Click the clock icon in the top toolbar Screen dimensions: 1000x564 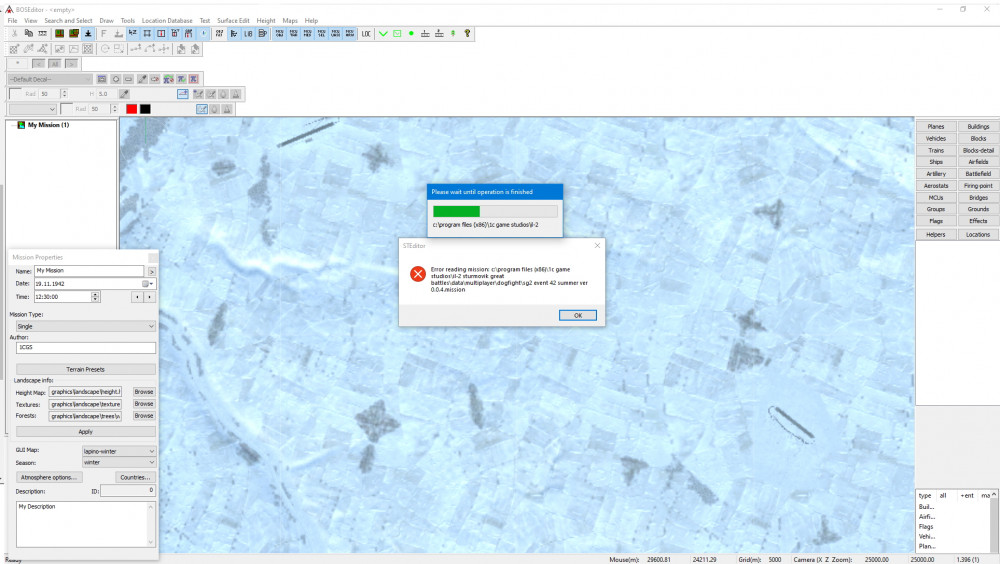(x=203, y=34)
